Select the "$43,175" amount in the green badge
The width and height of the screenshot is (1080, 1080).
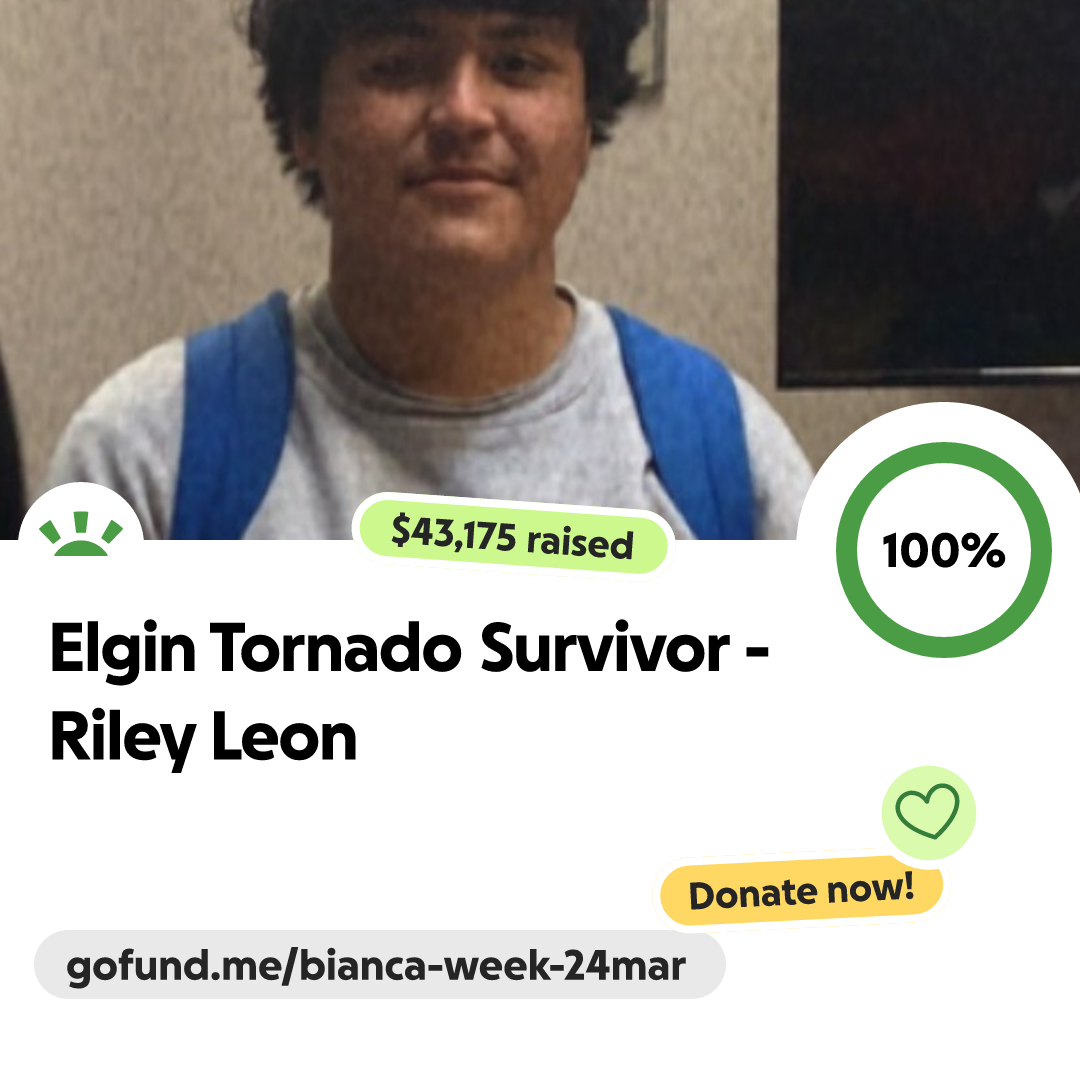[x=453, y=534]
